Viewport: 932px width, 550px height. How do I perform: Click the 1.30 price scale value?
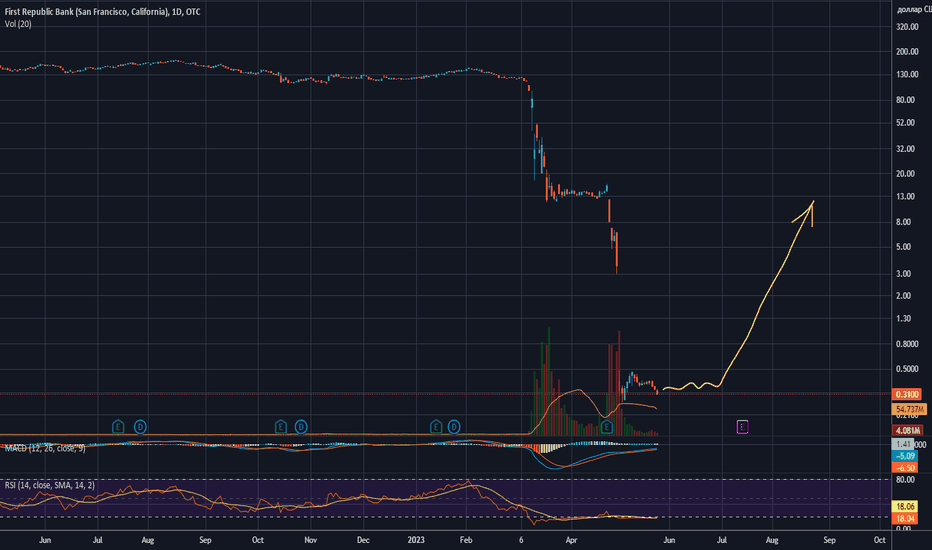903,318
